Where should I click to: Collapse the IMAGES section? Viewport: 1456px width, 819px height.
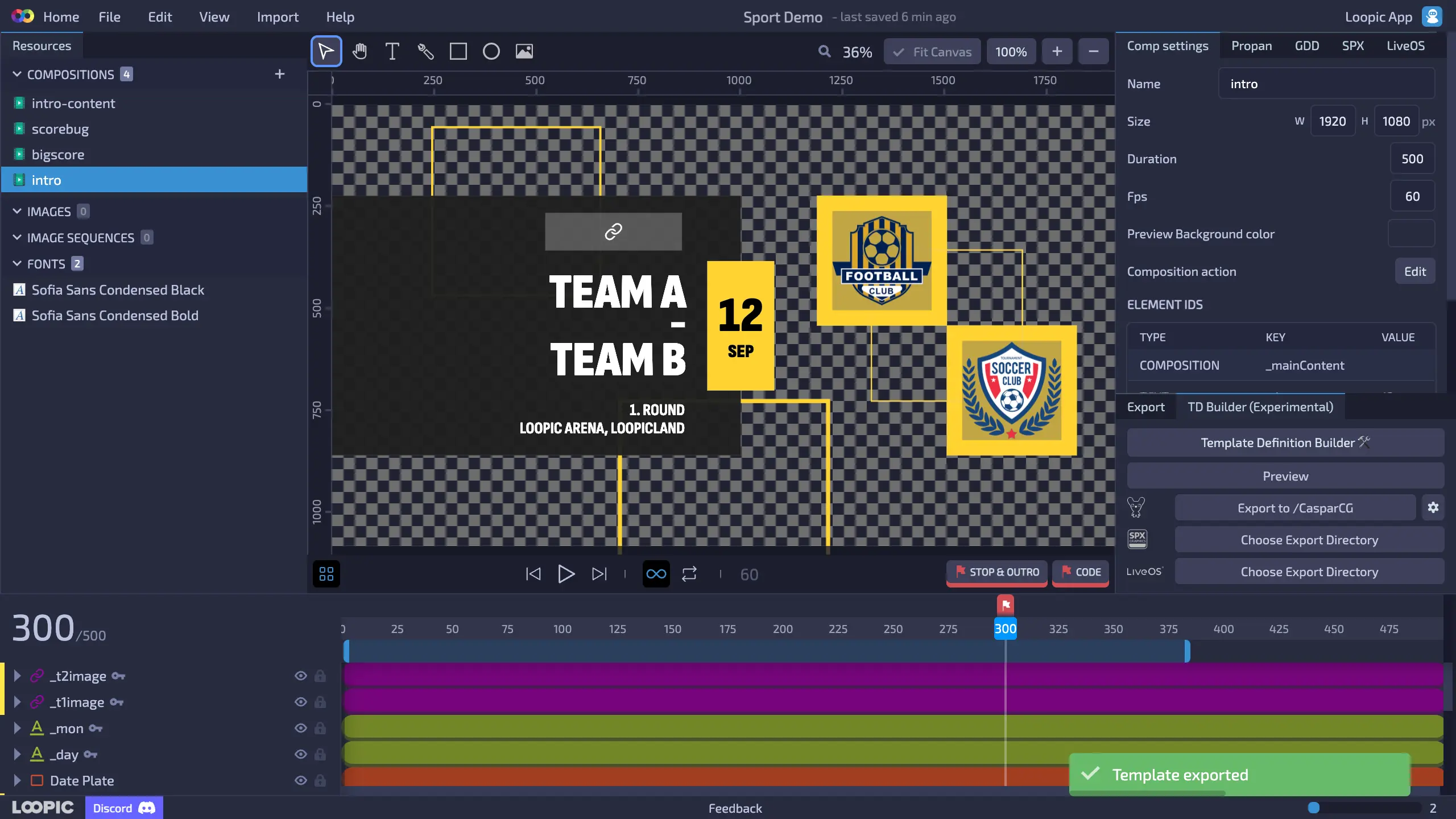click(x=17, y=211)
